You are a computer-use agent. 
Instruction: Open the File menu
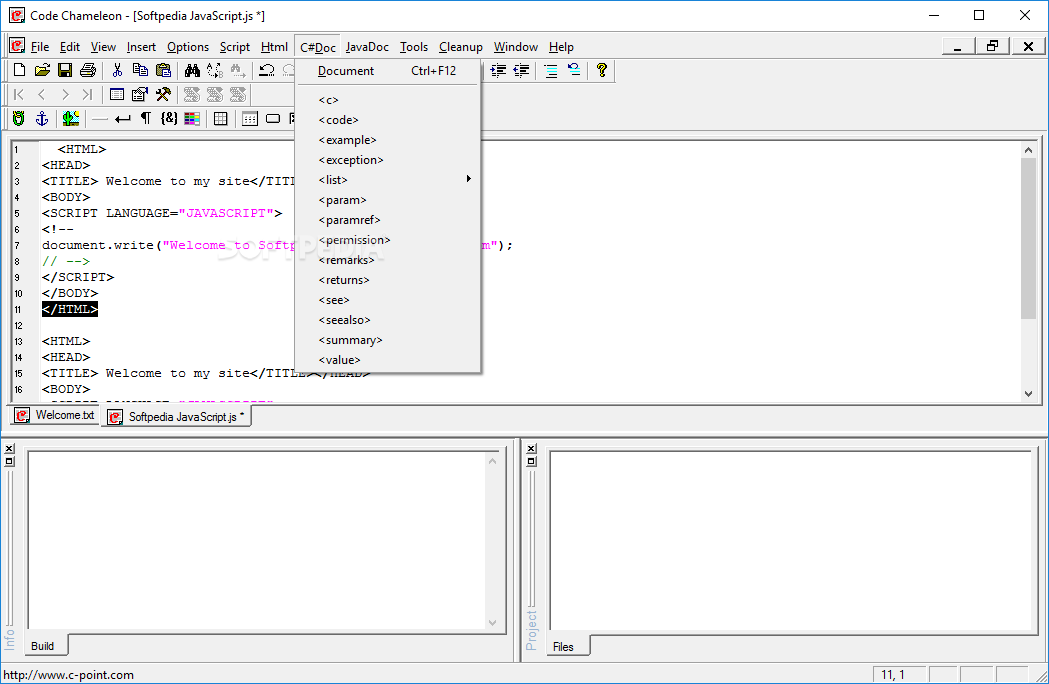(x=40, y=47)
